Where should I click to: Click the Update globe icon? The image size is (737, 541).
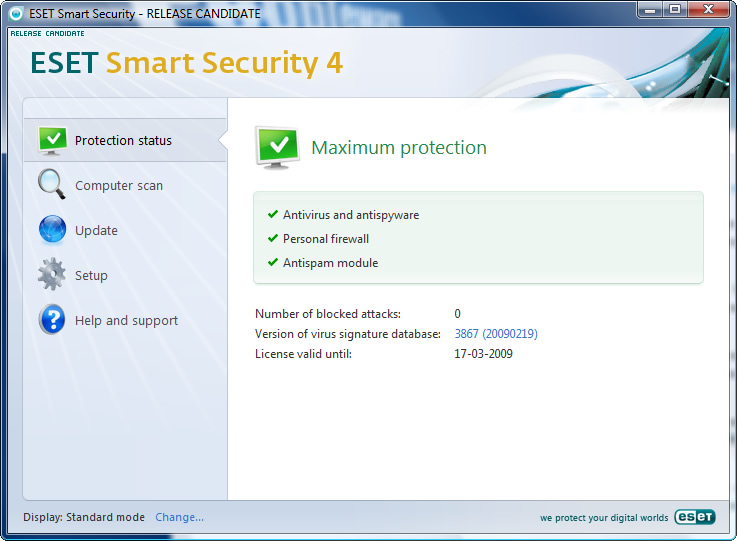click(52, 230)
